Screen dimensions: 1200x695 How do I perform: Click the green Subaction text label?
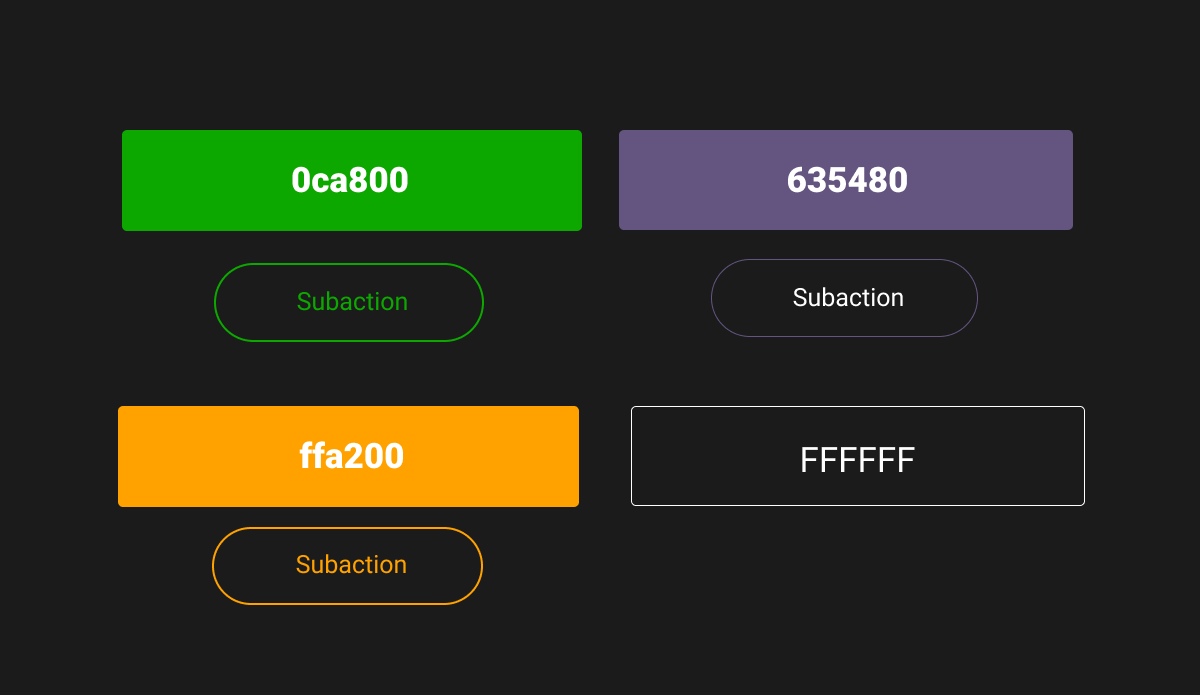(352, 302)
